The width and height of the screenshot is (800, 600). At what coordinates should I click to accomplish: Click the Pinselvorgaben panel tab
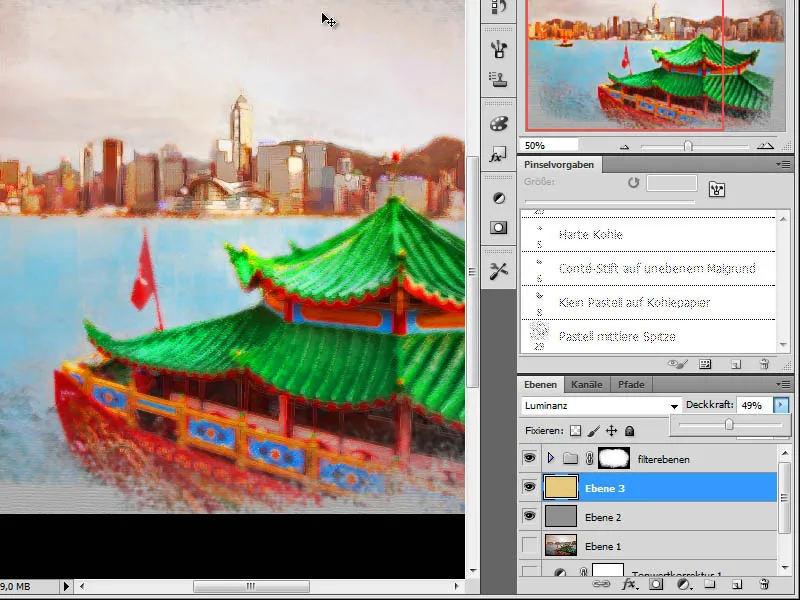559,165
